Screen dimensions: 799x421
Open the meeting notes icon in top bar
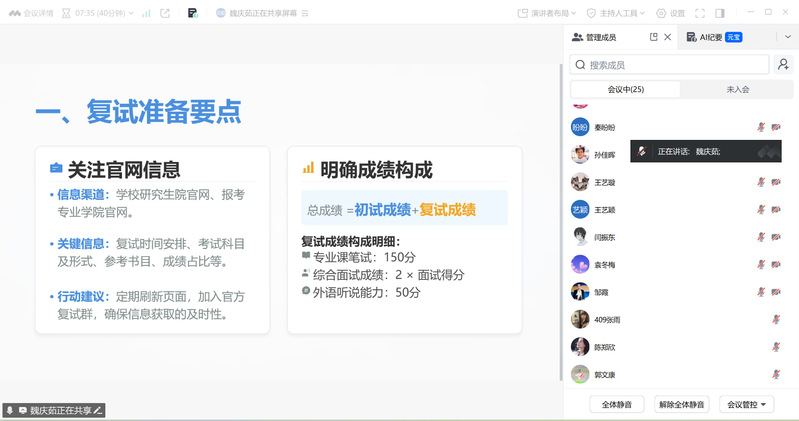coord(193,13)
